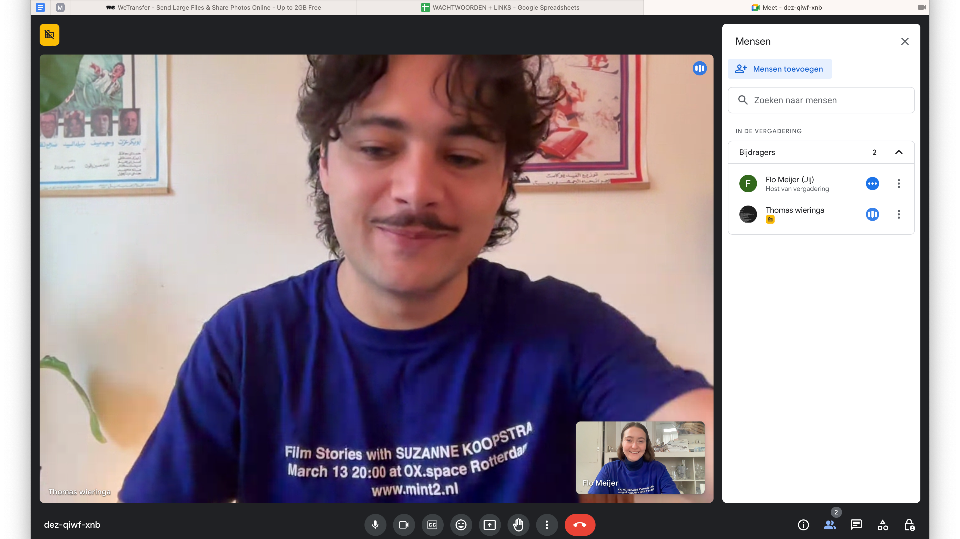Click Thomas wieringa's profile avatar
The image size is (960, 539).
pyautogui.click(x=748, y=214)
